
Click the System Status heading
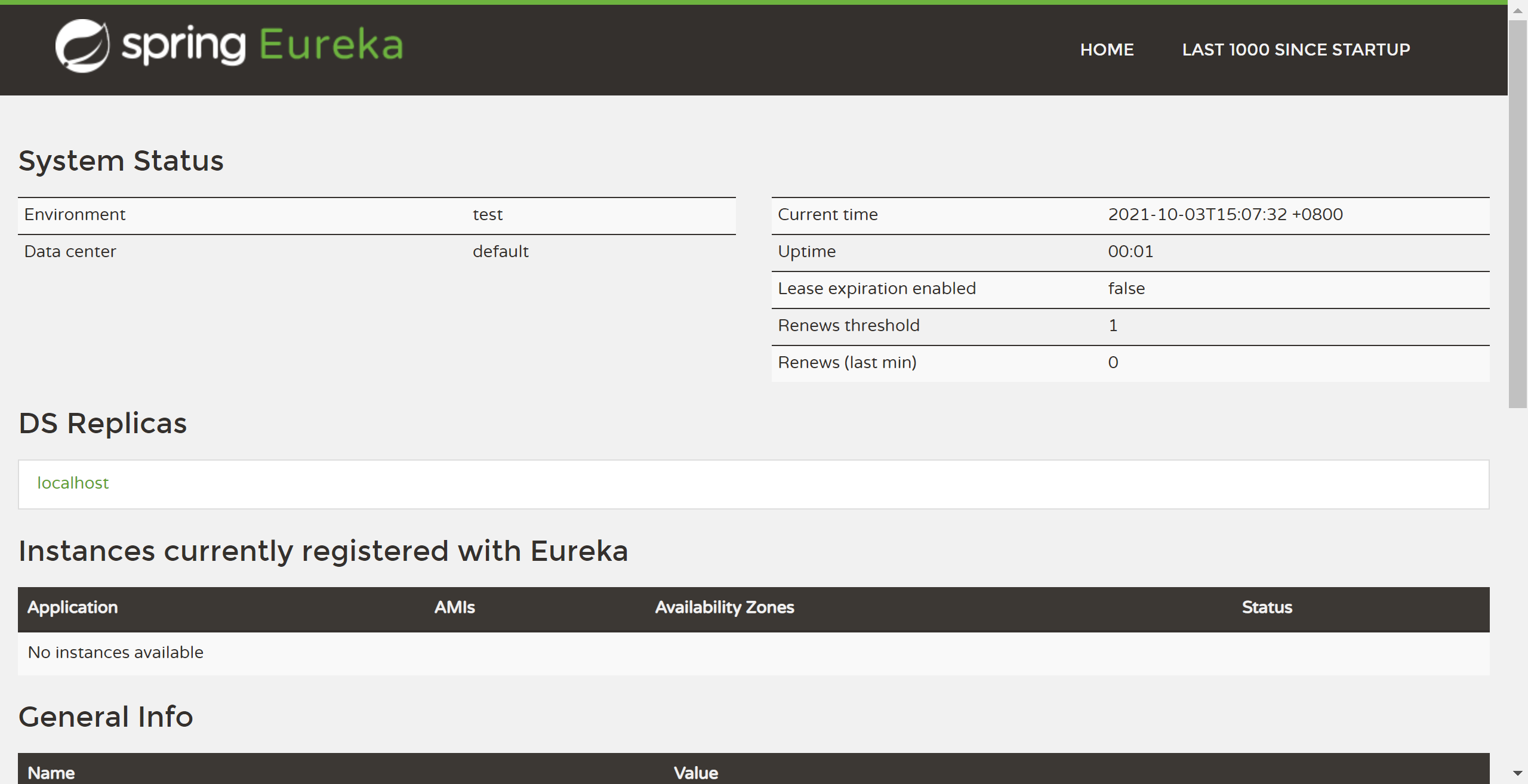[x=121, y=161]
